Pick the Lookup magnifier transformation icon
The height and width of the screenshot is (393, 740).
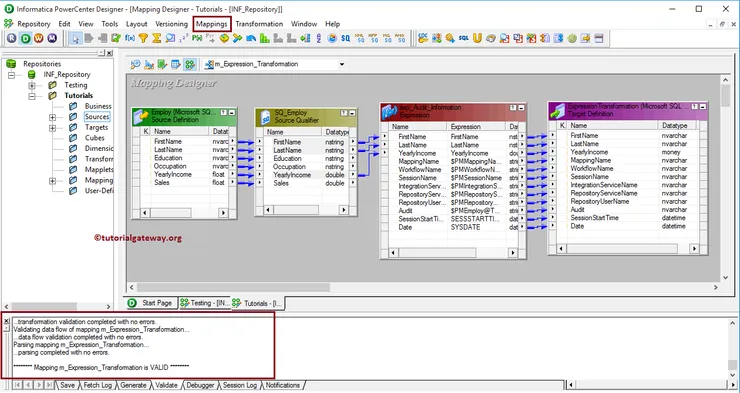pos(170,38)
